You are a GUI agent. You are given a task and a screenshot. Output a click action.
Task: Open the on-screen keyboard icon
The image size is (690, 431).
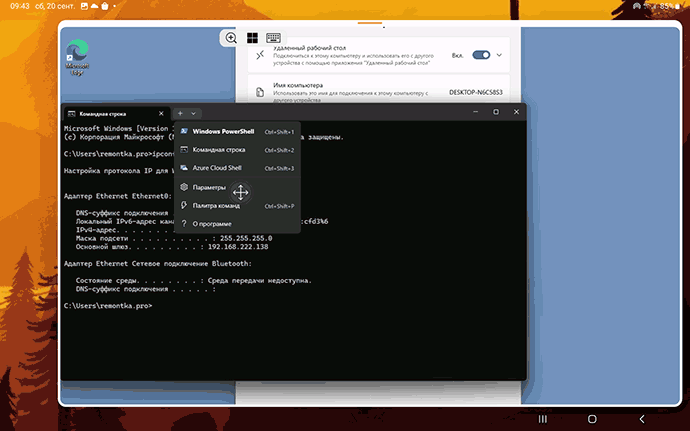point(273,38)
